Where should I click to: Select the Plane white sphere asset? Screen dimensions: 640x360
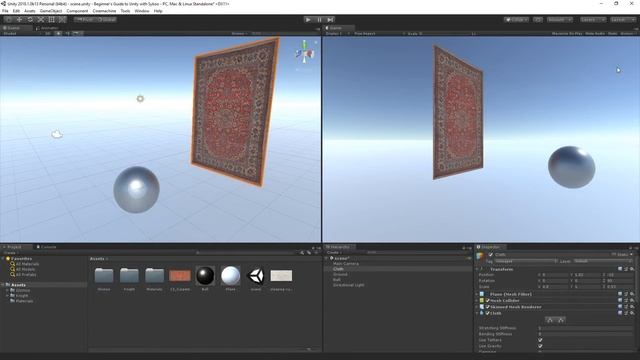[x=231, y=276]
